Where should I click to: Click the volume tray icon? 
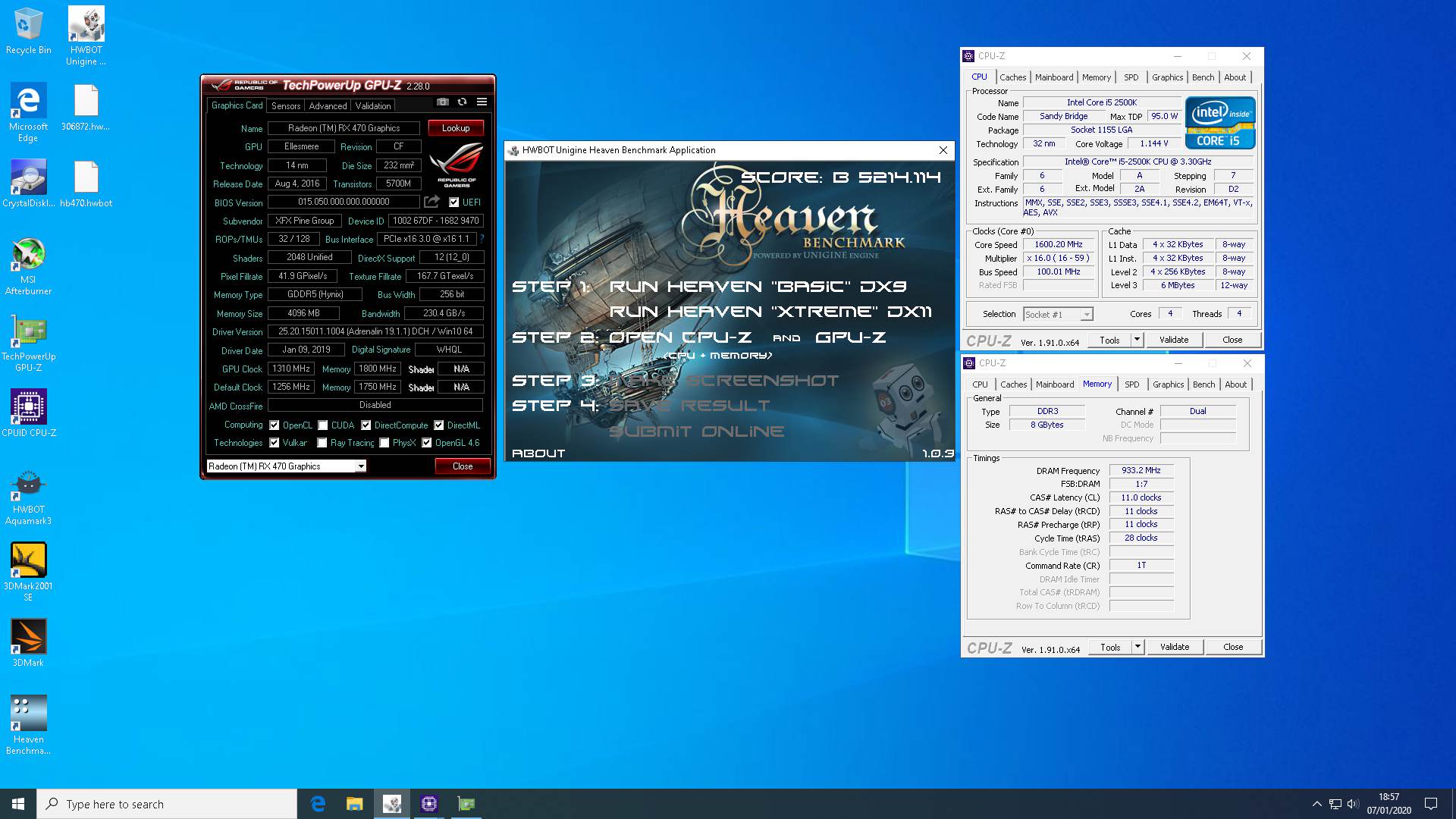coord(1353,804)
